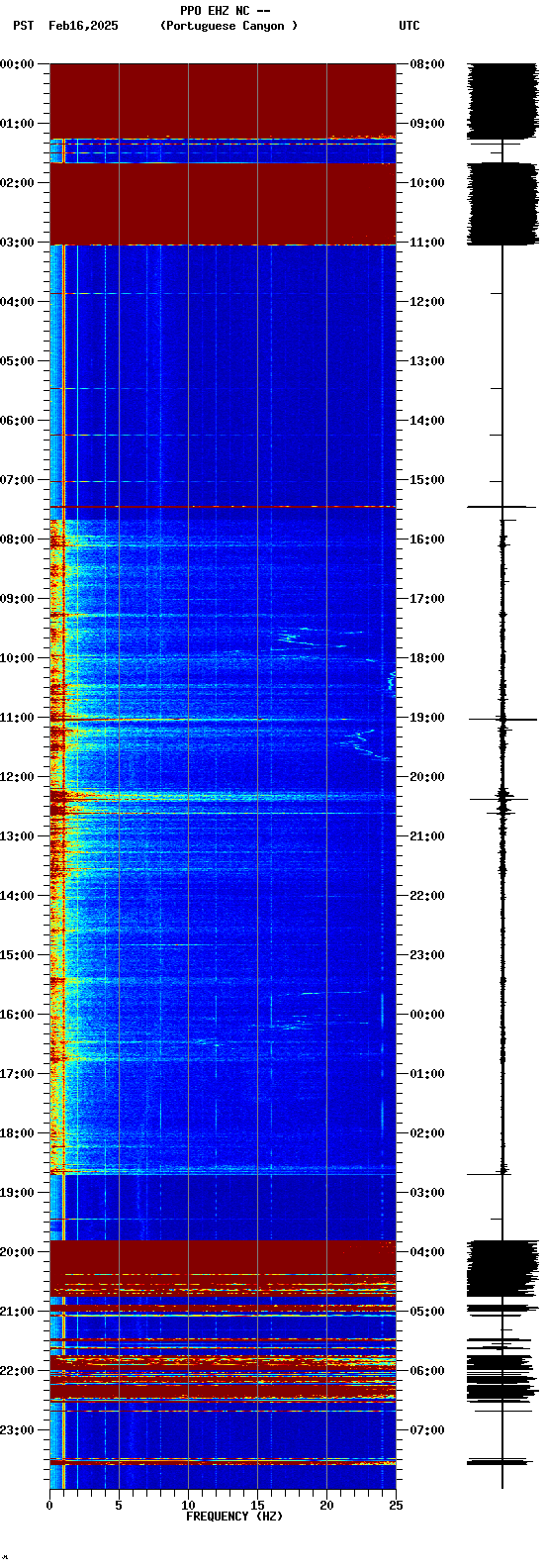Image resolution: width=546 pixels, height=1568 pixels.
Task: Select the PST '06:00' time label
Action: coord(18,421)
